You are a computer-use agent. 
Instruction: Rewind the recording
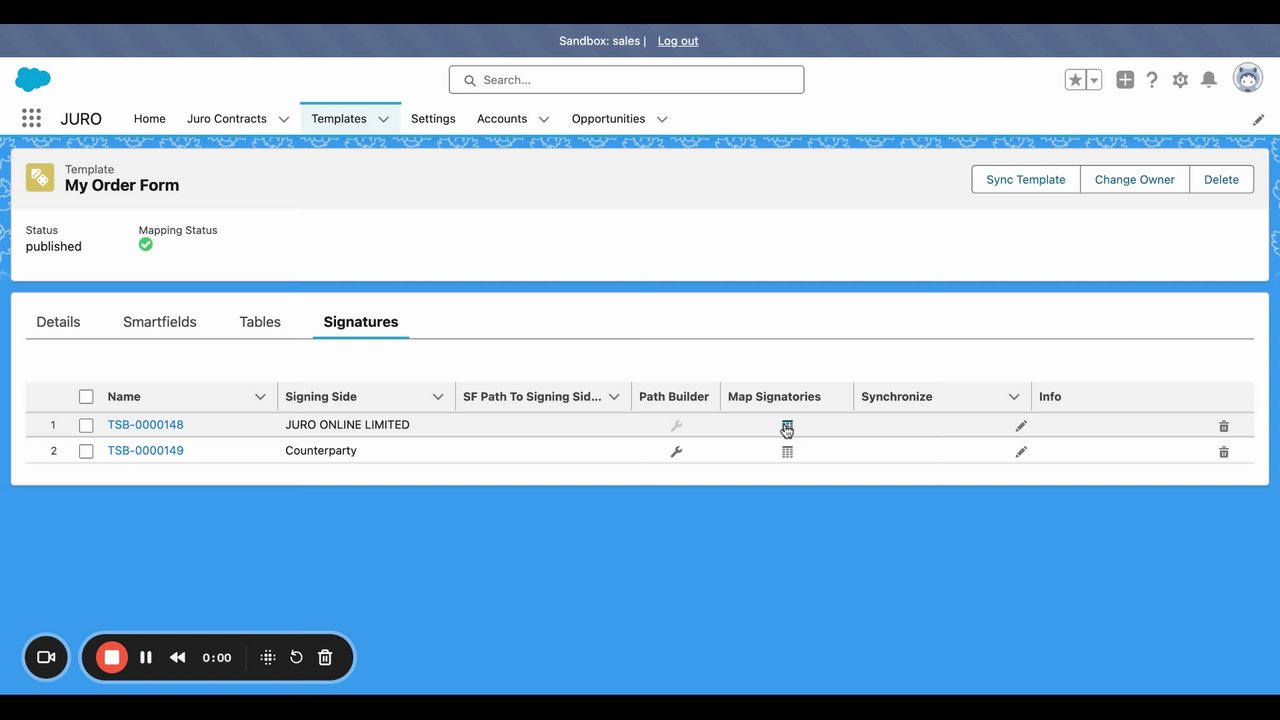click(178, 657)
